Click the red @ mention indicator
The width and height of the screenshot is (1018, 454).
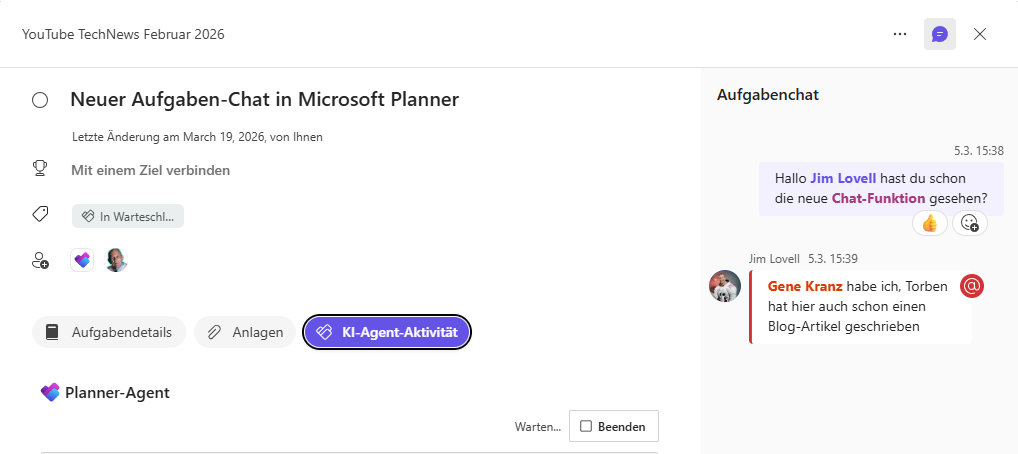pos(972,286)
